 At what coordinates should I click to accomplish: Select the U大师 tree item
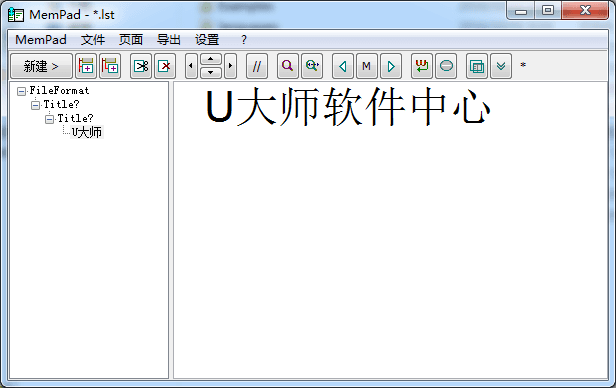coord(87,132)
